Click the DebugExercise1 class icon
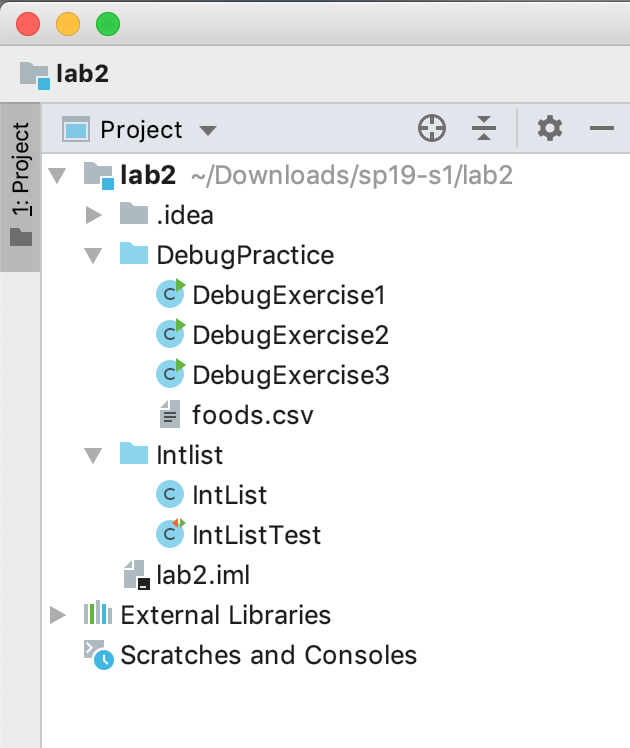Screen dimensions: 630x748 tap(172, 294)
